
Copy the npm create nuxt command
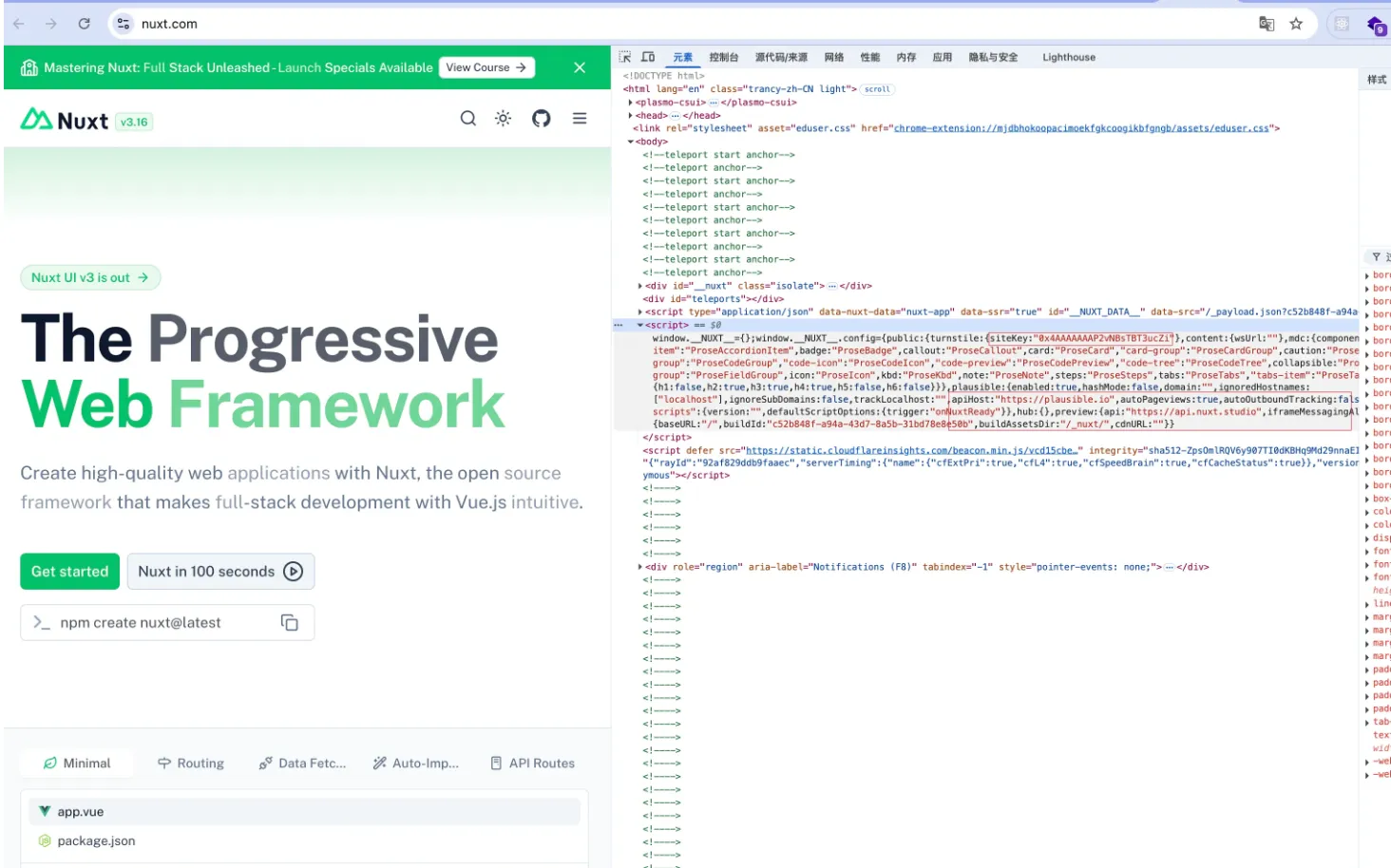coord(290,623)
